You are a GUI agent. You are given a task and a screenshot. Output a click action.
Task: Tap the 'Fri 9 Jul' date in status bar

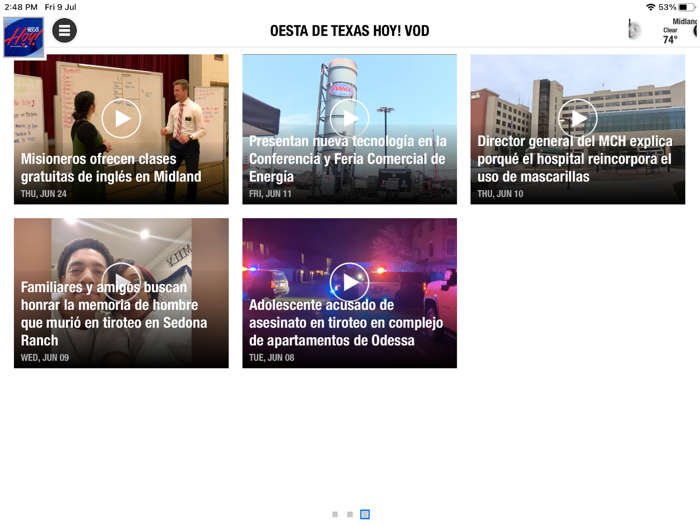point(60,7)
